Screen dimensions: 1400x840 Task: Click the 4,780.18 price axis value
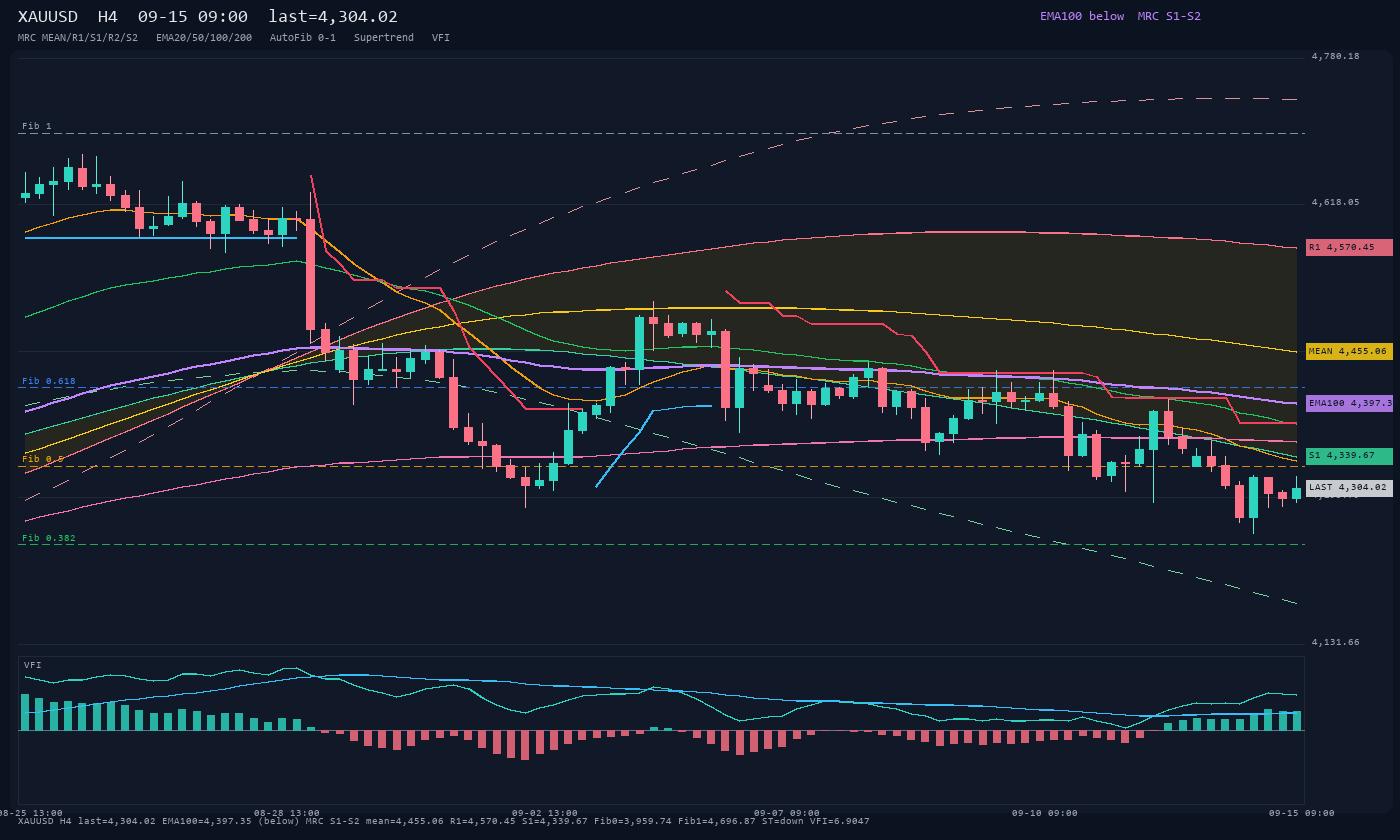point(1336,56)
